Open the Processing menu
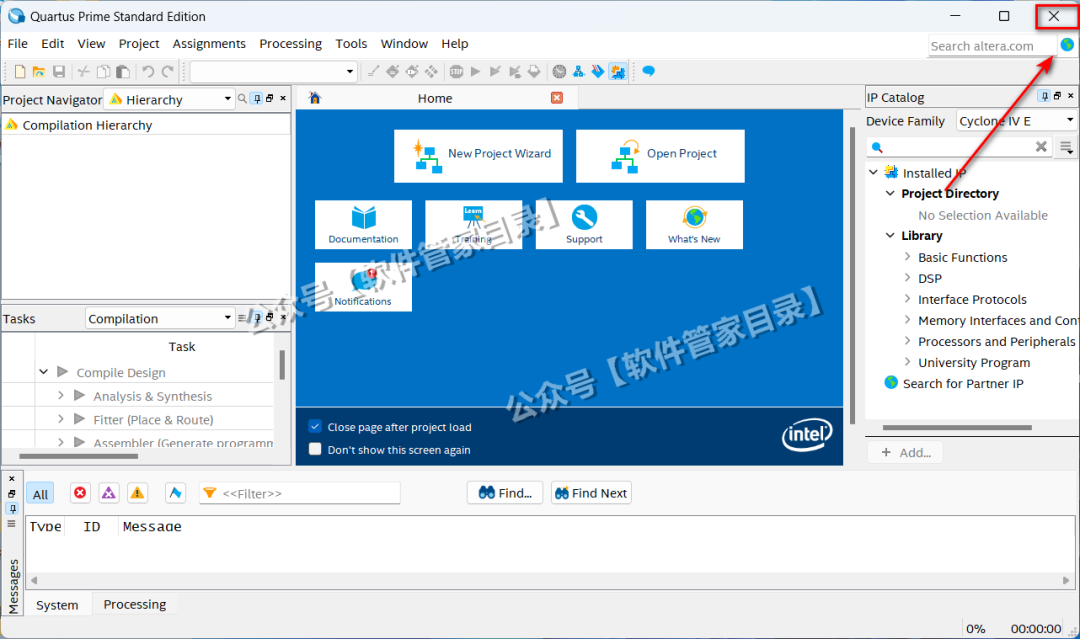This screenshot has width=1080, height=639. 290,44
